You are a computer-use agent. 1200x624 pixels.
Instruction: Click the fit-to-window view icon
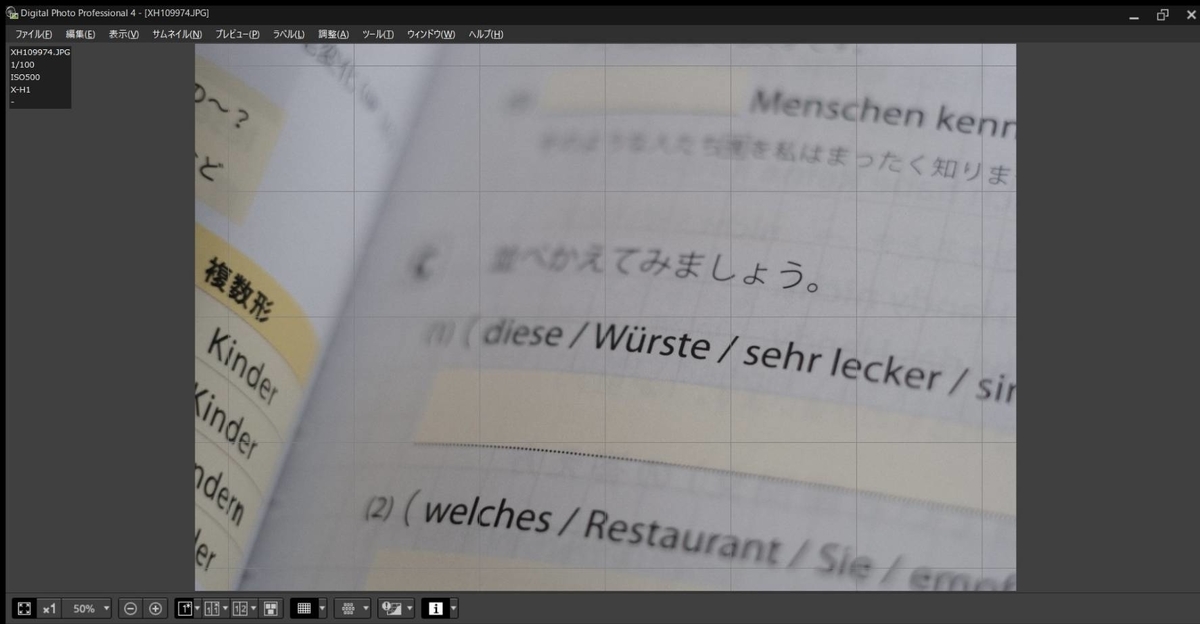click(24, 608)
